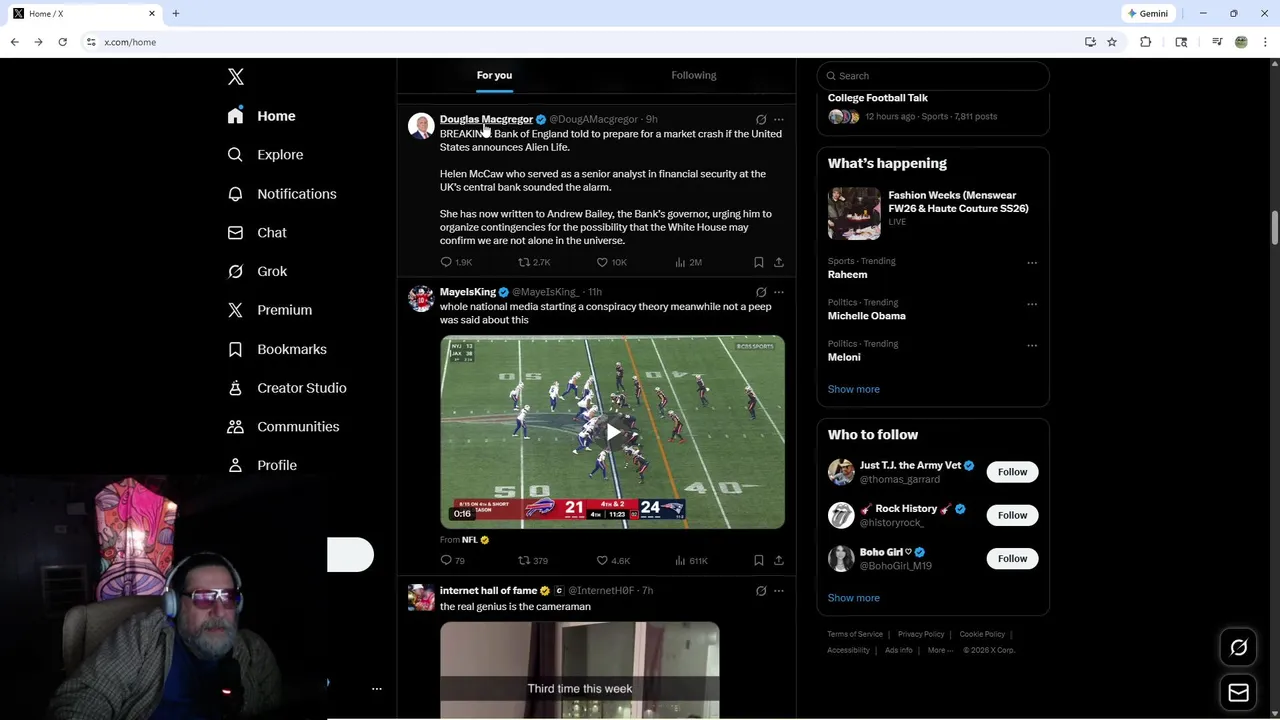This screenshot has width=1280, height=720.
Task: Bookmark this page with star icon
Action: coord(1112,42)
